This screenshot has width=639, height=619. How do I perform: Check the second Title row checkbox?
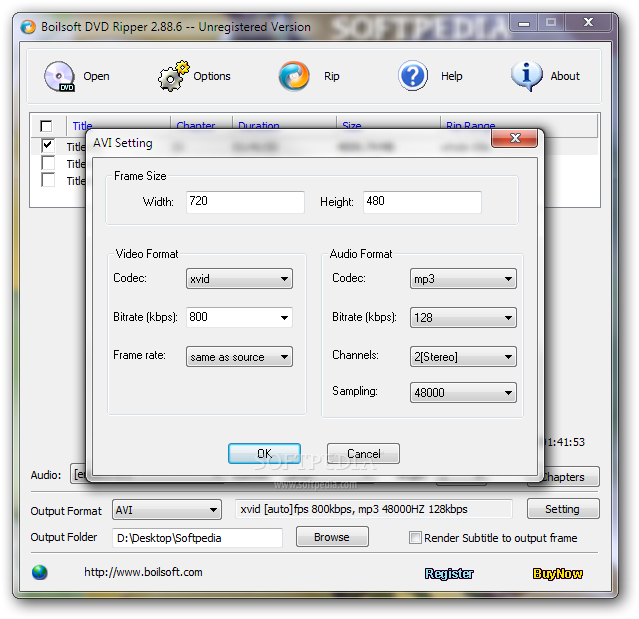(48, 163)
